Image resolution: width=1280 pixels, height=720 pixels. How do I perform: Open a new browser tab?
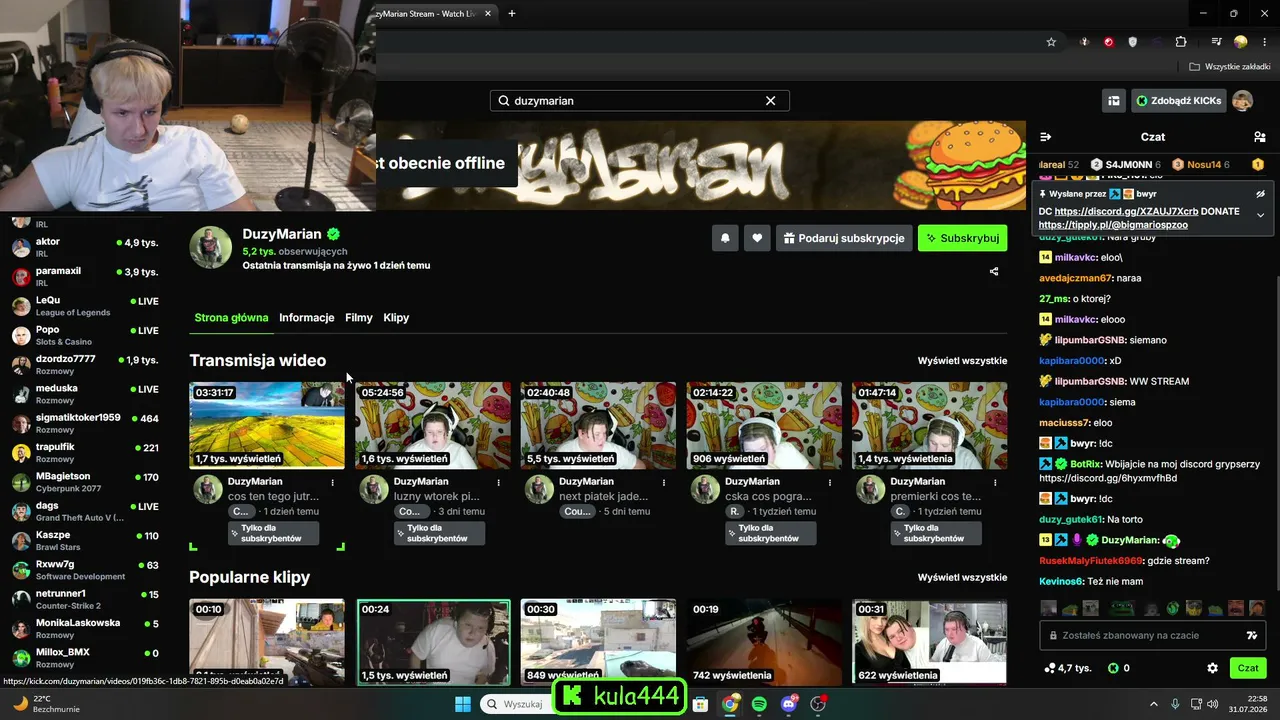[512, 13]
